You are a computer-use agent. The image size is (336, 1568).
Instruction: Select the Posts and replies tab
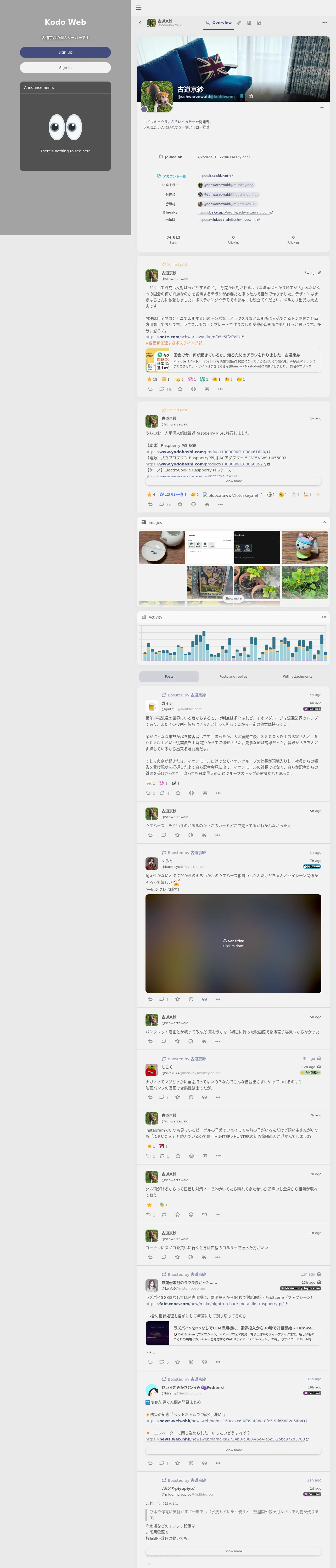click(233, 676)
